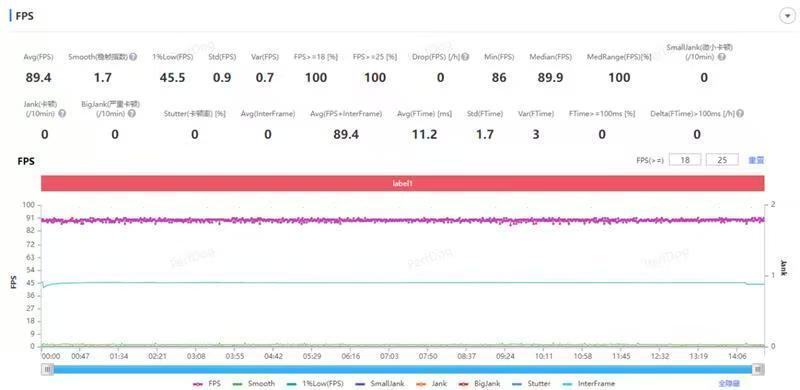Click the Min(FPS) value 86

(499, 78)
